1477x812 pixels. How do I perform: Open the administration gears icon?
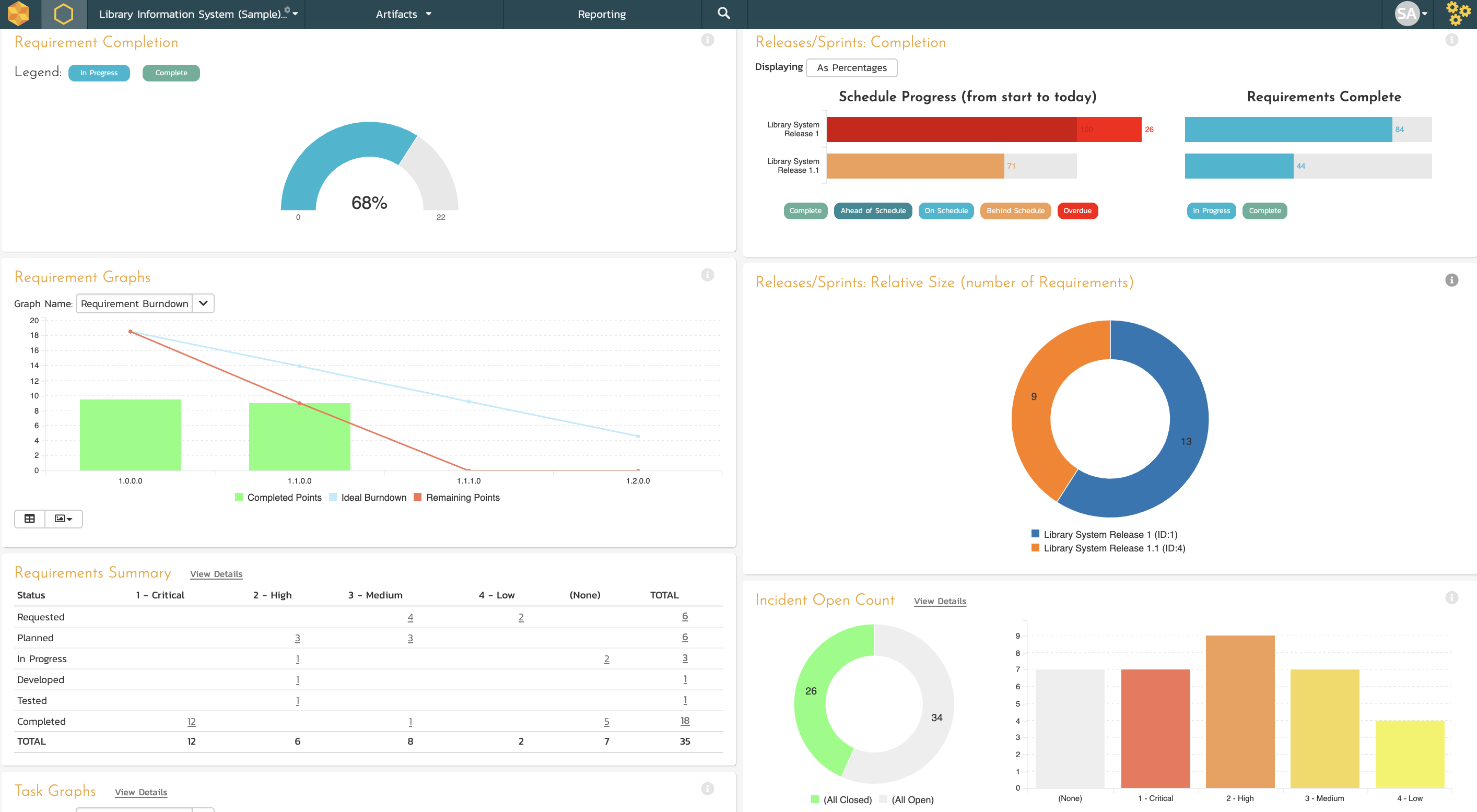point(1458,14)
